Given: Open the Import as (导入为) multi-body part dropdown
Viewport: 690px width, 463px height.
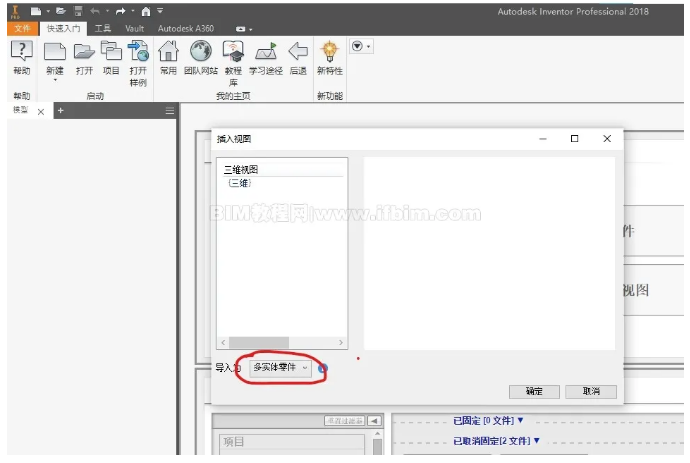Looking at the screenshot, I should pos(280,367).
